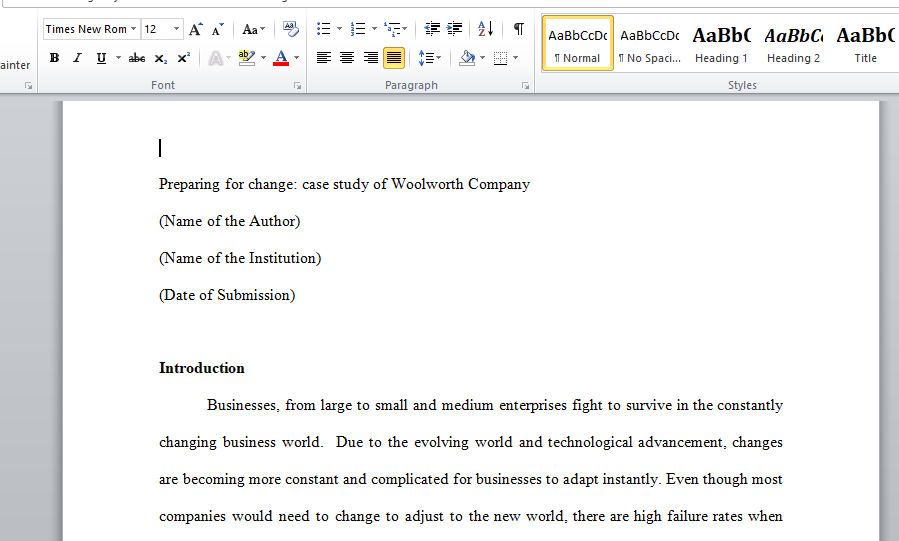Viewport: 899px width, 541px height.
Task: Apply the Title style
Action: (865, 44)
